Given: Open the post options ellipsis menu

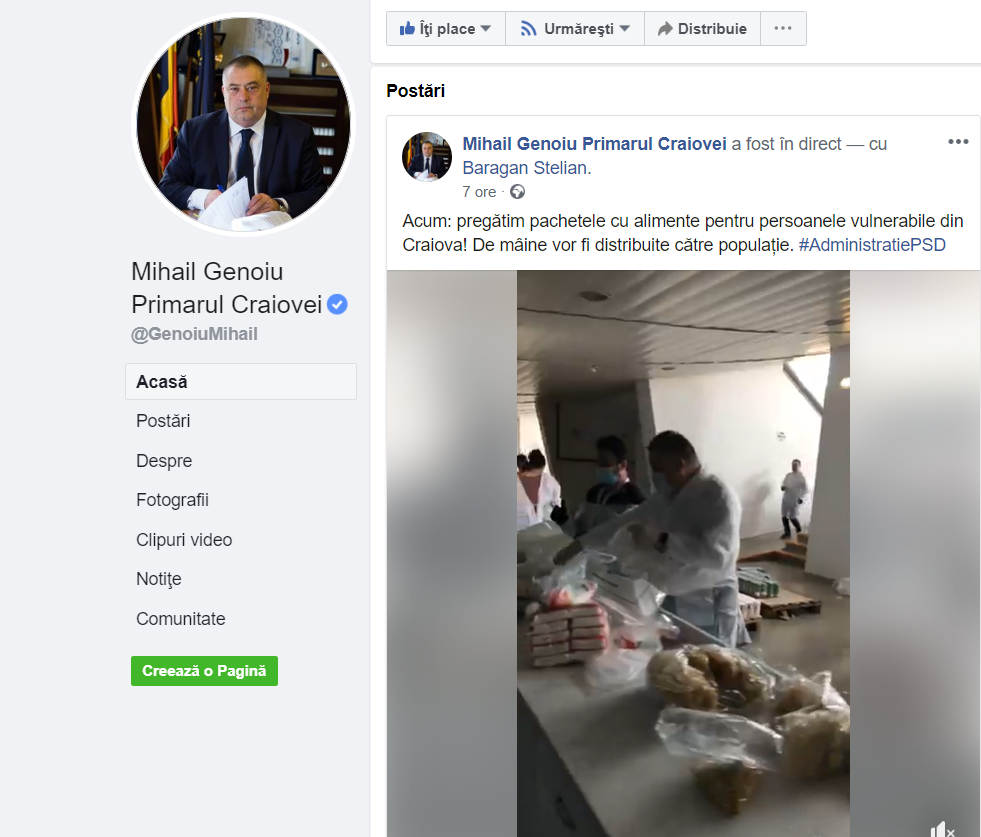Looking at the screenshot, I should [x=958, y=142].
